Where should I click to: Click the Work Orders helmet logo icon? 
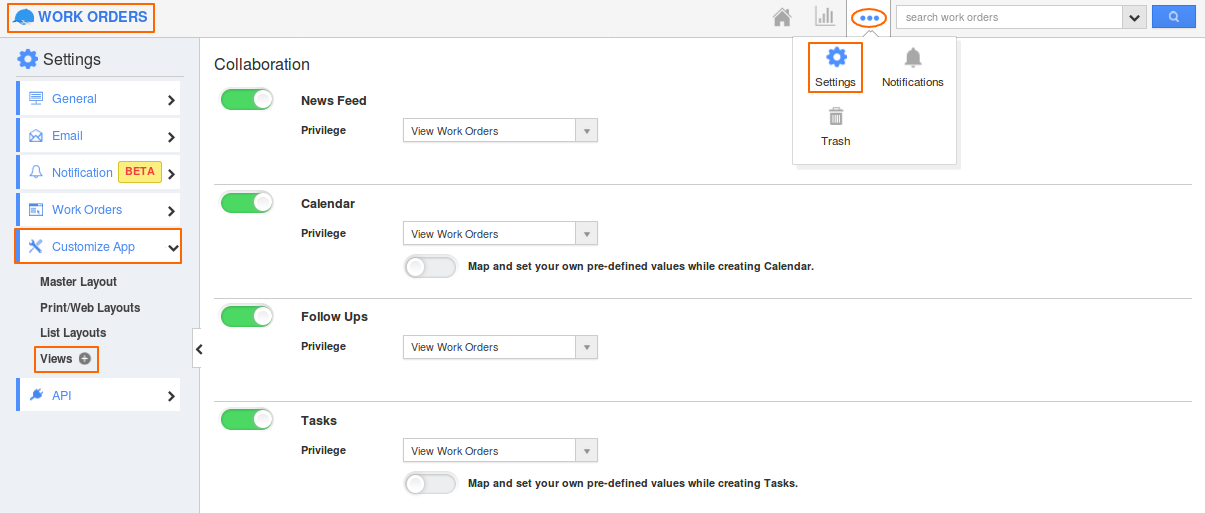click(x=24, y=17)
